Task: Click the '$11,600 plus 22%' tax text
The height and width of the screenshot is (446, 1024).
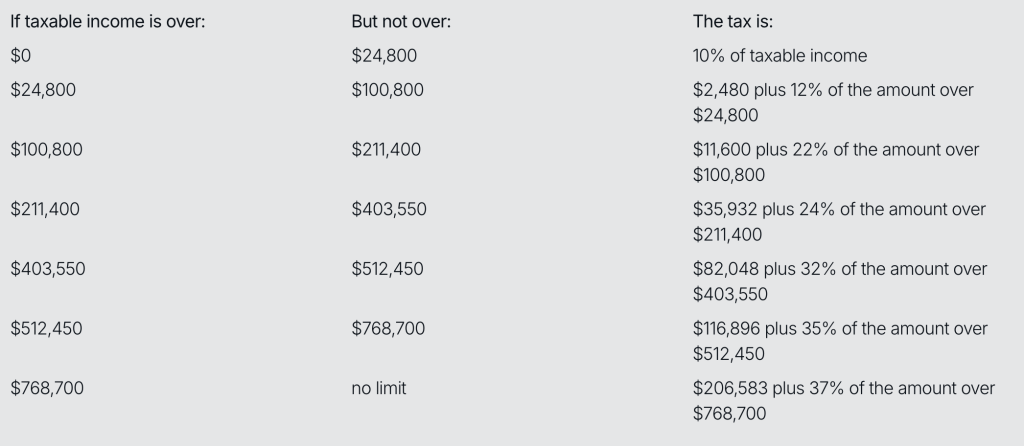Action: point(836,162)
